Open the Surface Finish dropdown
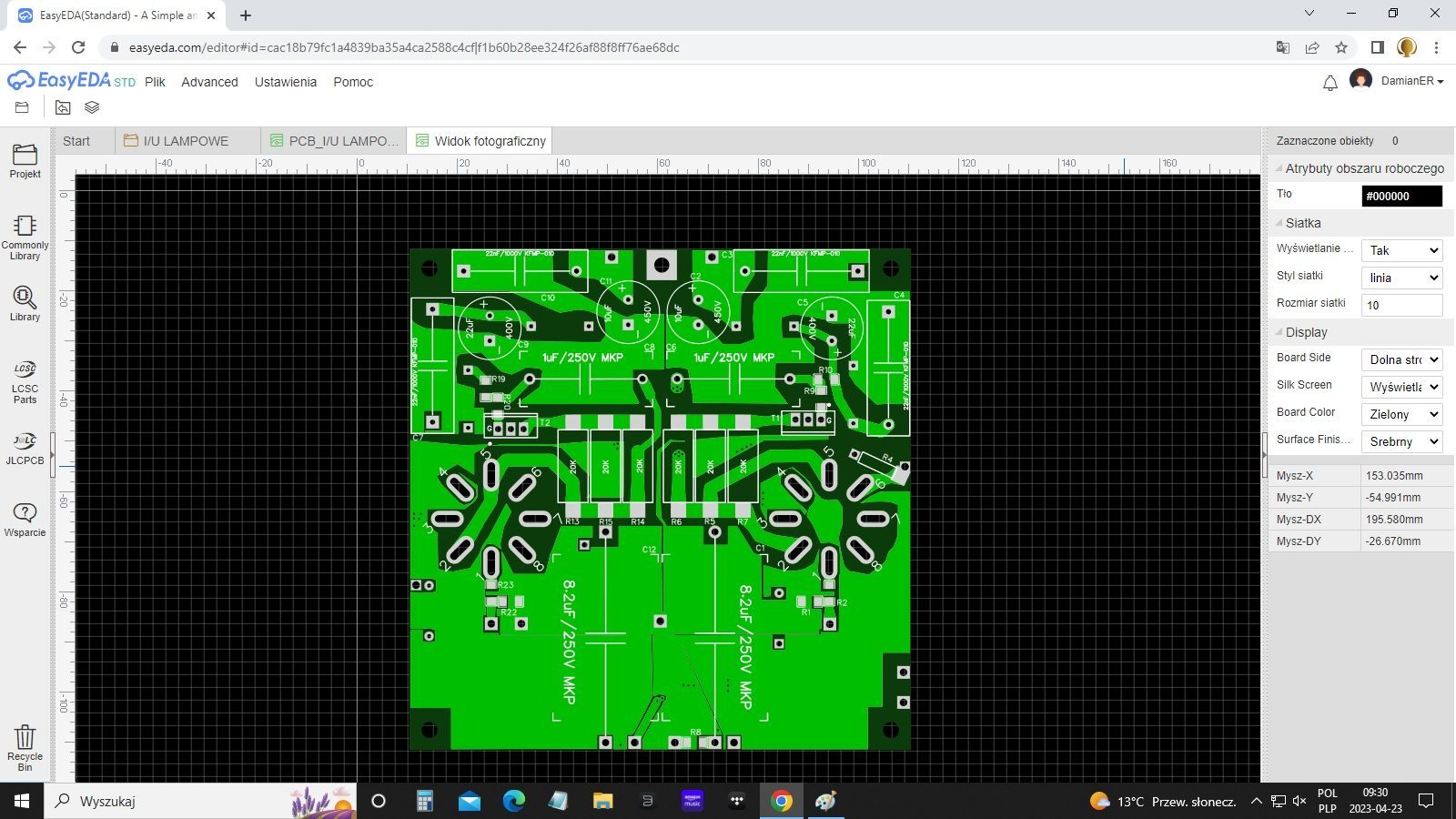This screenshot has width=1456, height=819. (1401, 441)
